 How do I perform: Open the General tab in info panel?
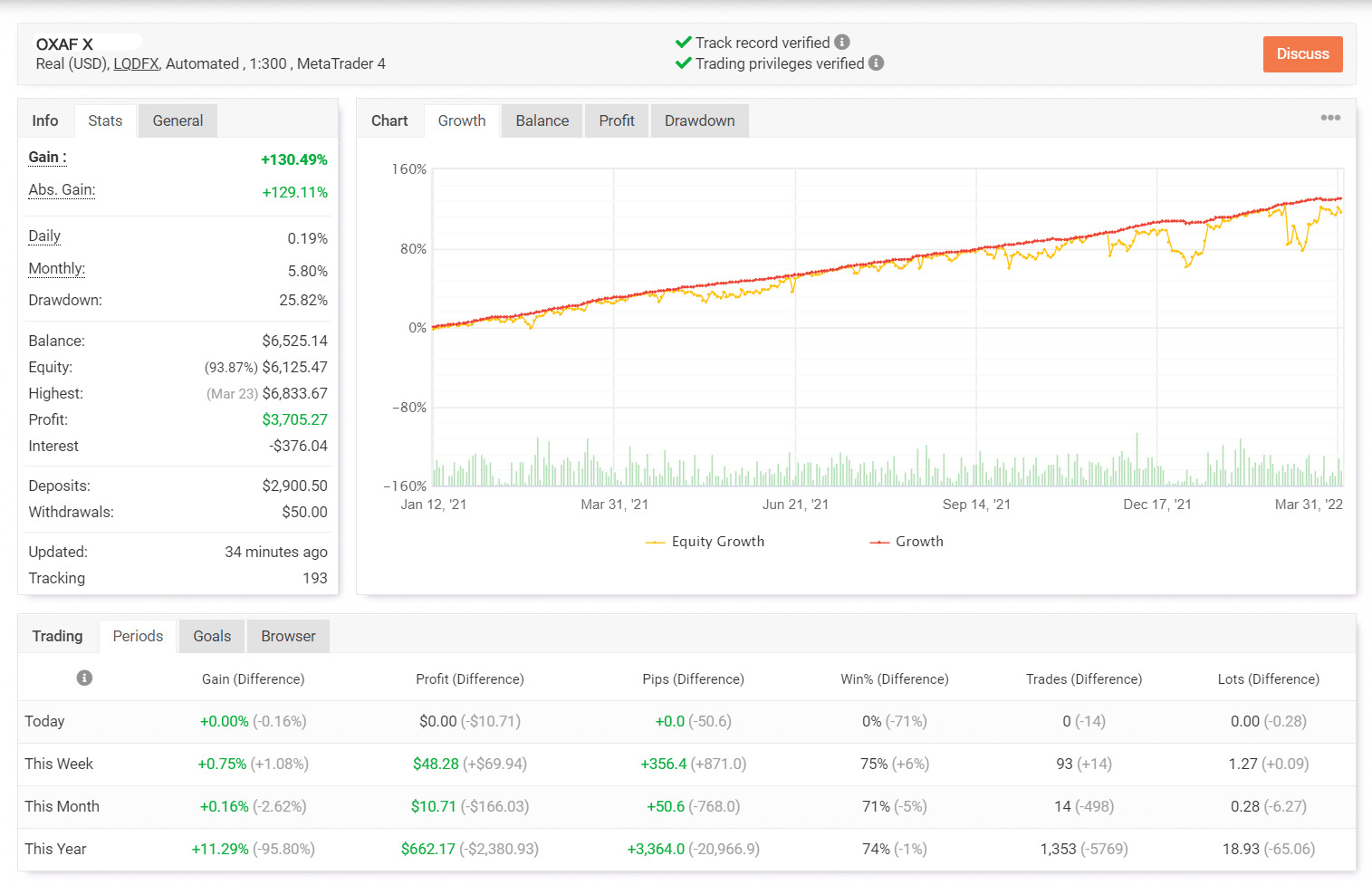pyautogui.click(x=177, y=120)
